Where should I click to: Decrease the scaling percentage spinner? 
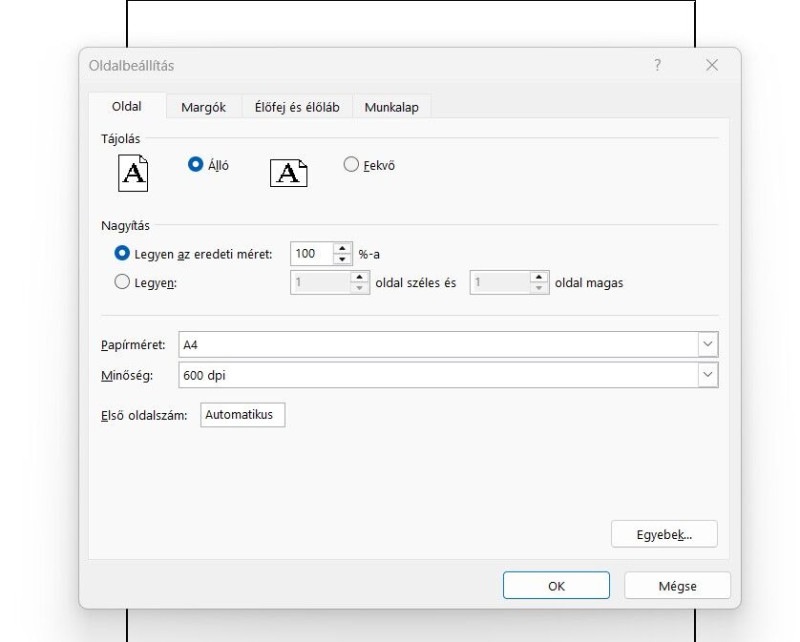click(342, 259)
